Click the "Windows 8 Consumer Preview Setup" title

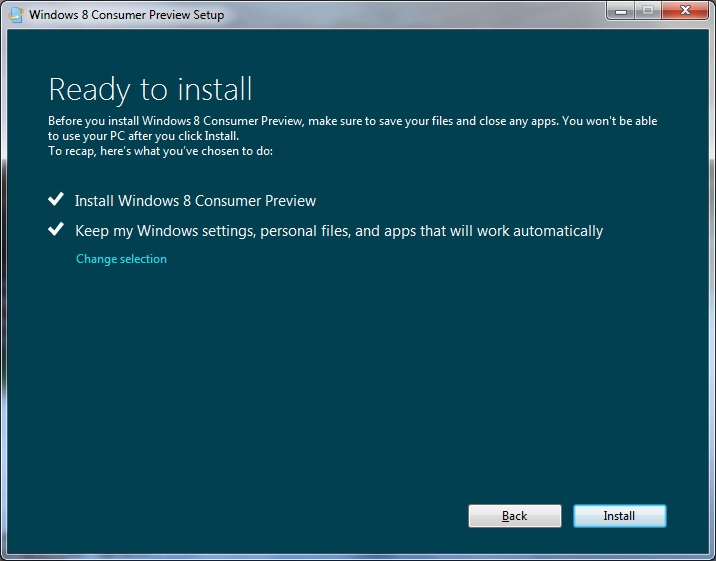126,15
